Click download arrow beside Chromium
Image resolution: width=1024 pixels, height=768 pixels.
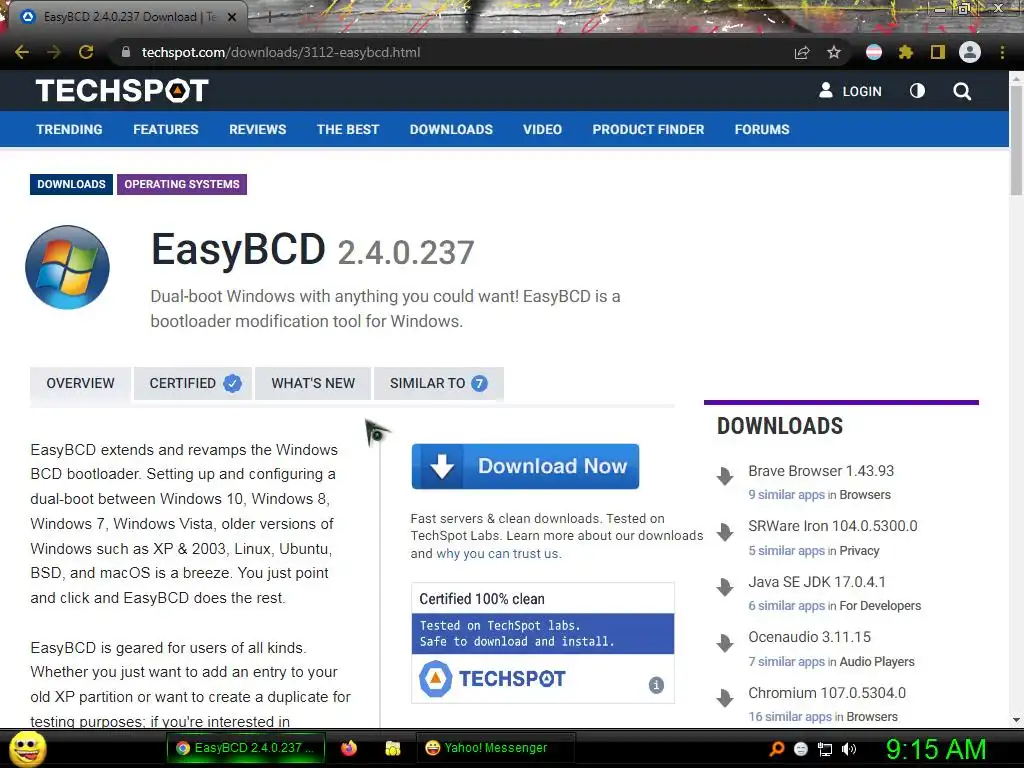click(725, 698)
